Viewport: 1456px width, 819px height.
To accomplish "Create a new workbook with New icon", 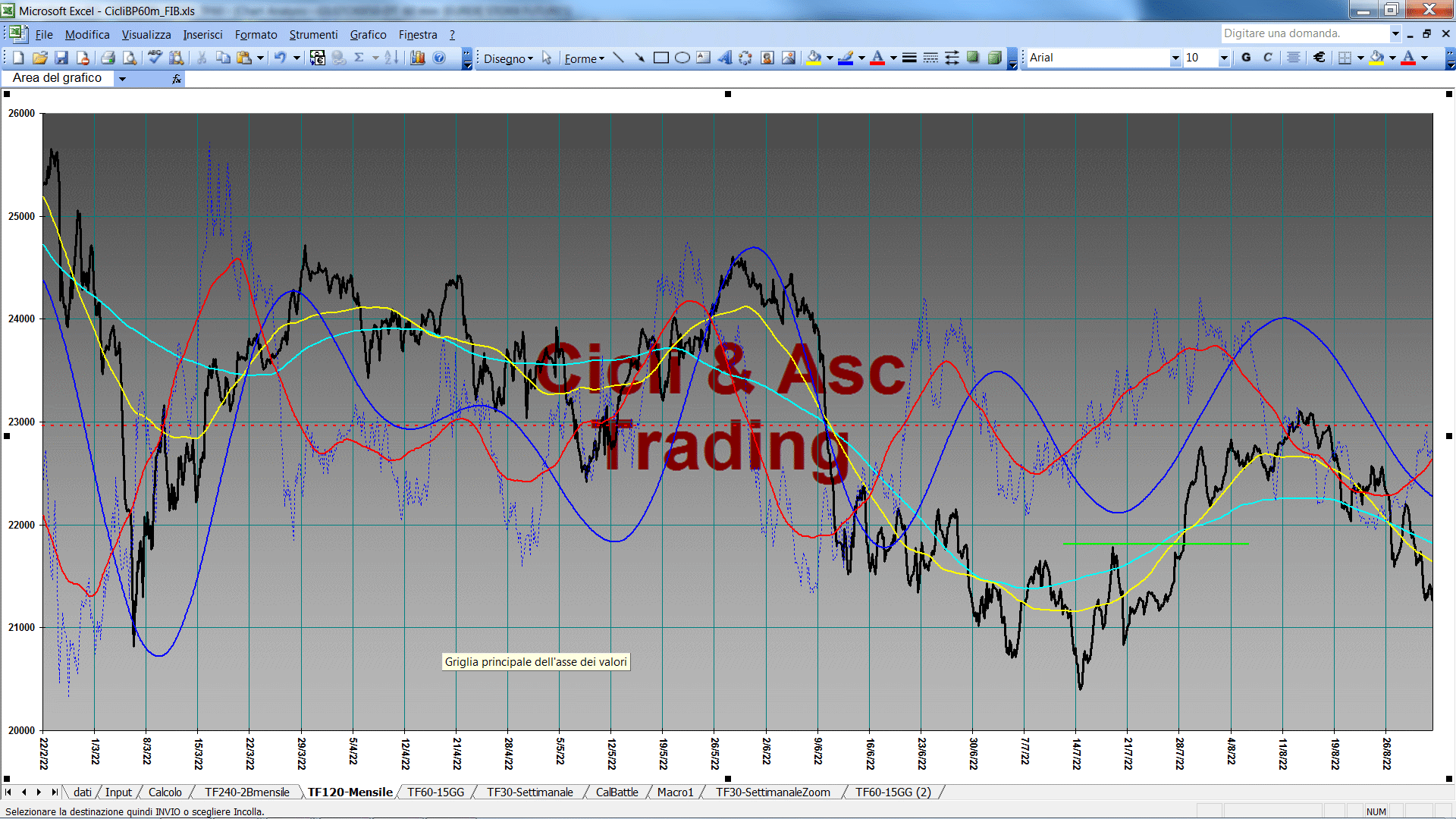I will pyautogui.click(x=19, y=58).
